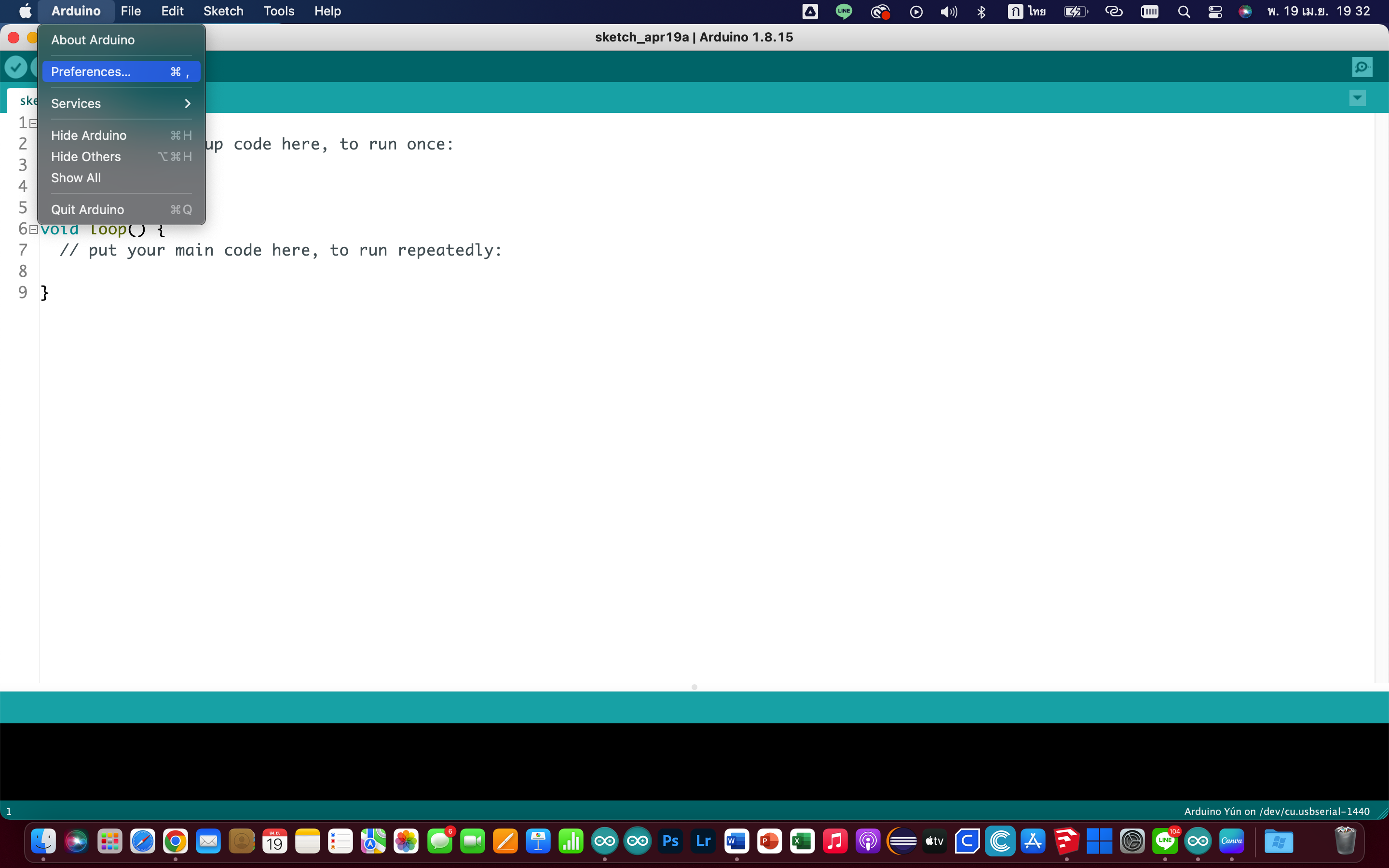The height and width of the screenshot is (868, 1389).
Task: Open Microsoft Word from the Dock
Action: click(737, 841)
